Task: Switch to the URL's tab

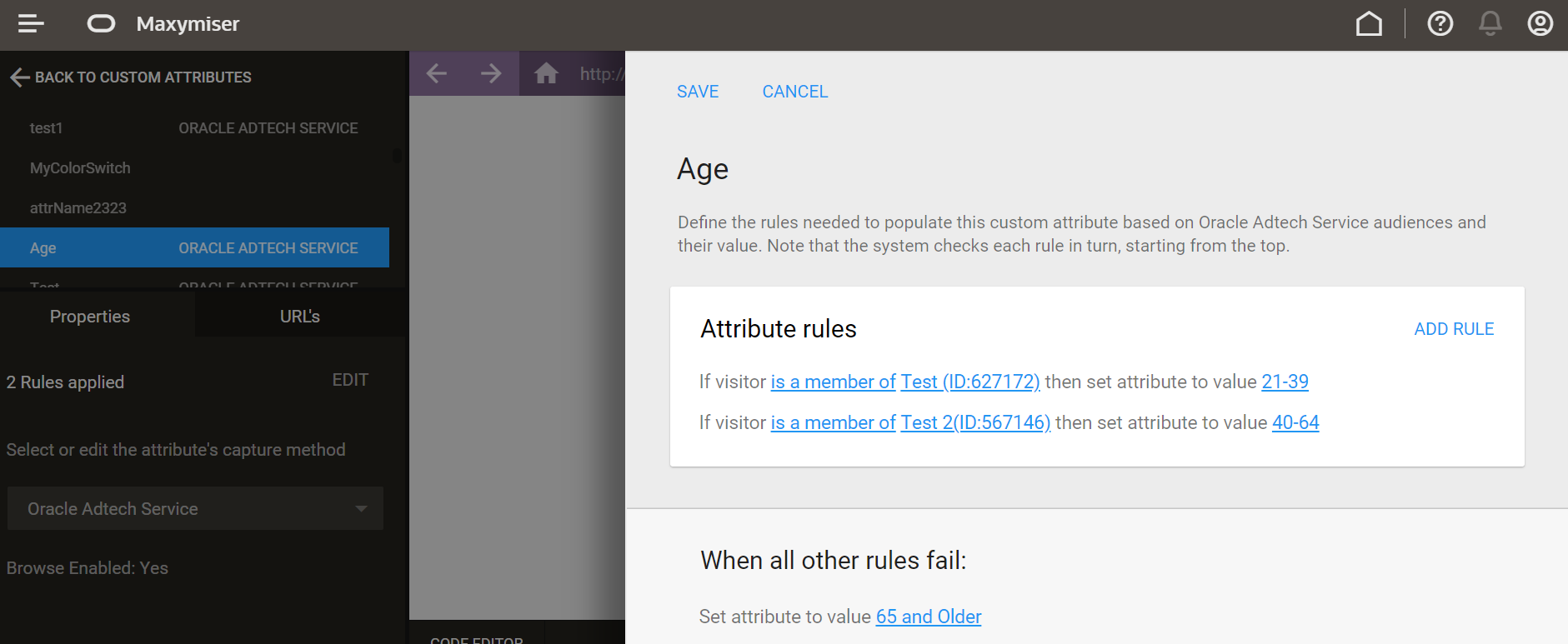Action: point(300,317)
